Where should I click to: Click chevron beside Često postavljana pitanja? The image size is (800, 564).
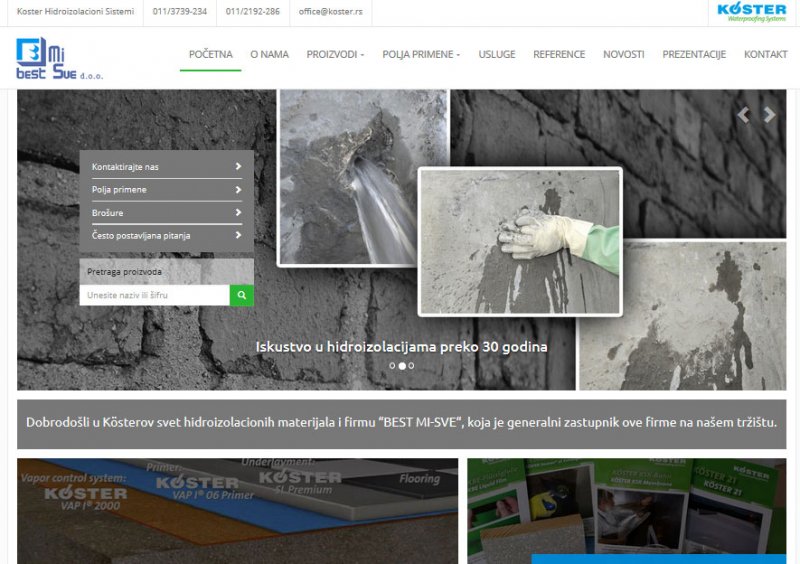(x=238, y=236)
